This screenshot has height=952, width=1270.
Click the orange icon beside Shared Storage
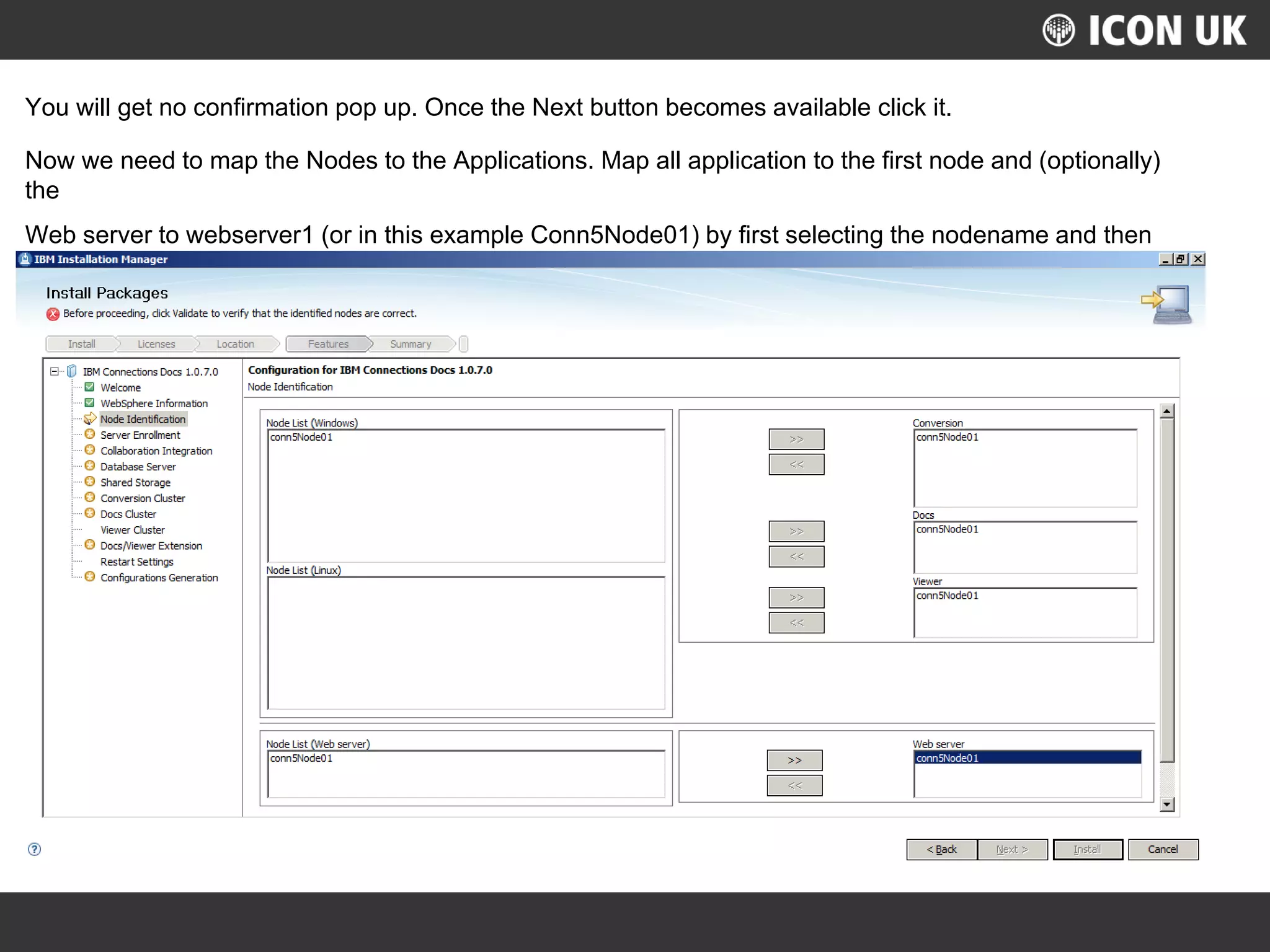(90, 482)
